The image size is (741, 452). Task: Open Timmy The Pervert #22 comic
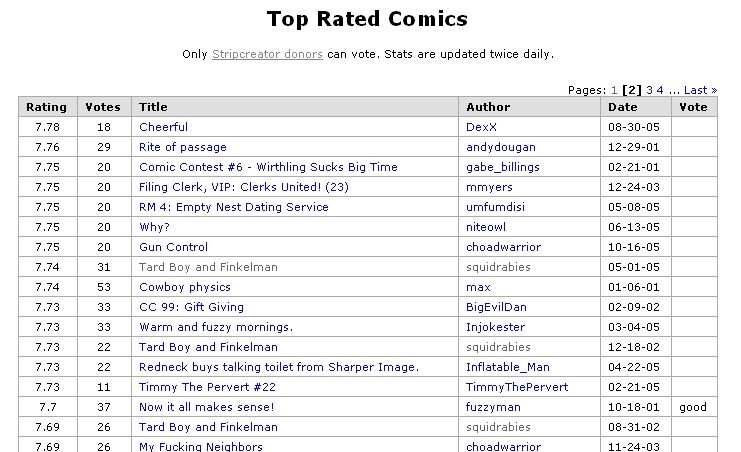(207, 387)
